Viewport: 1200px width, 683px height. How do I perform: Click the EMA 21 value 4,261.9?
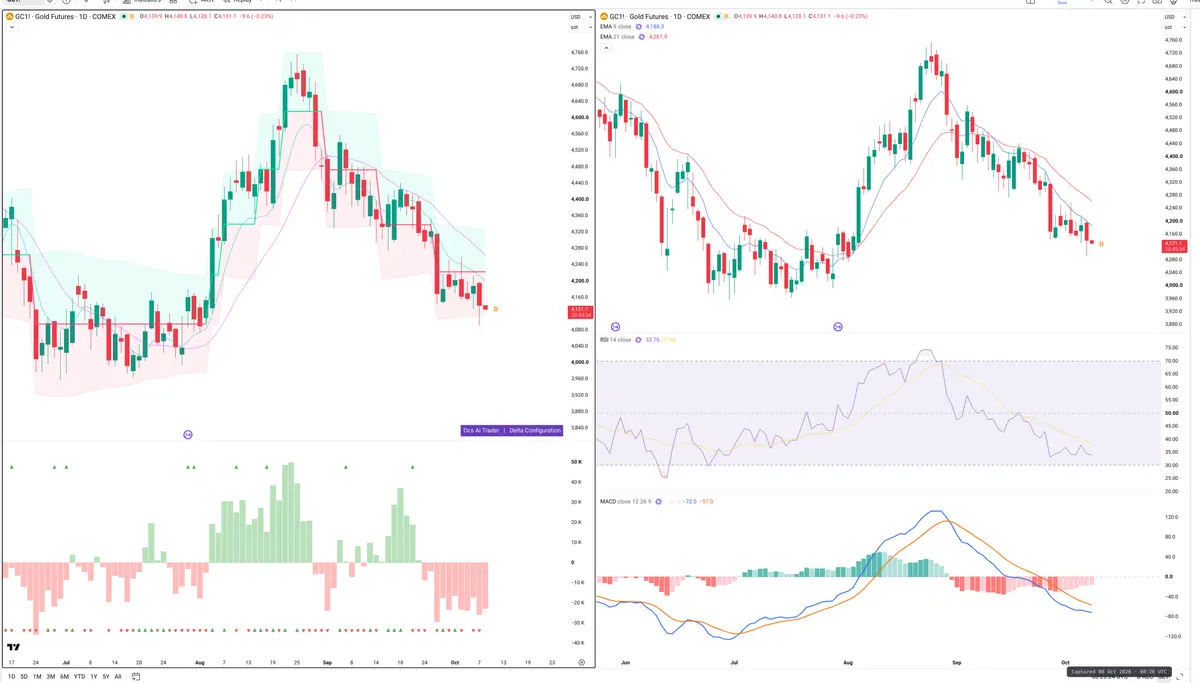(x=658, y=37)
